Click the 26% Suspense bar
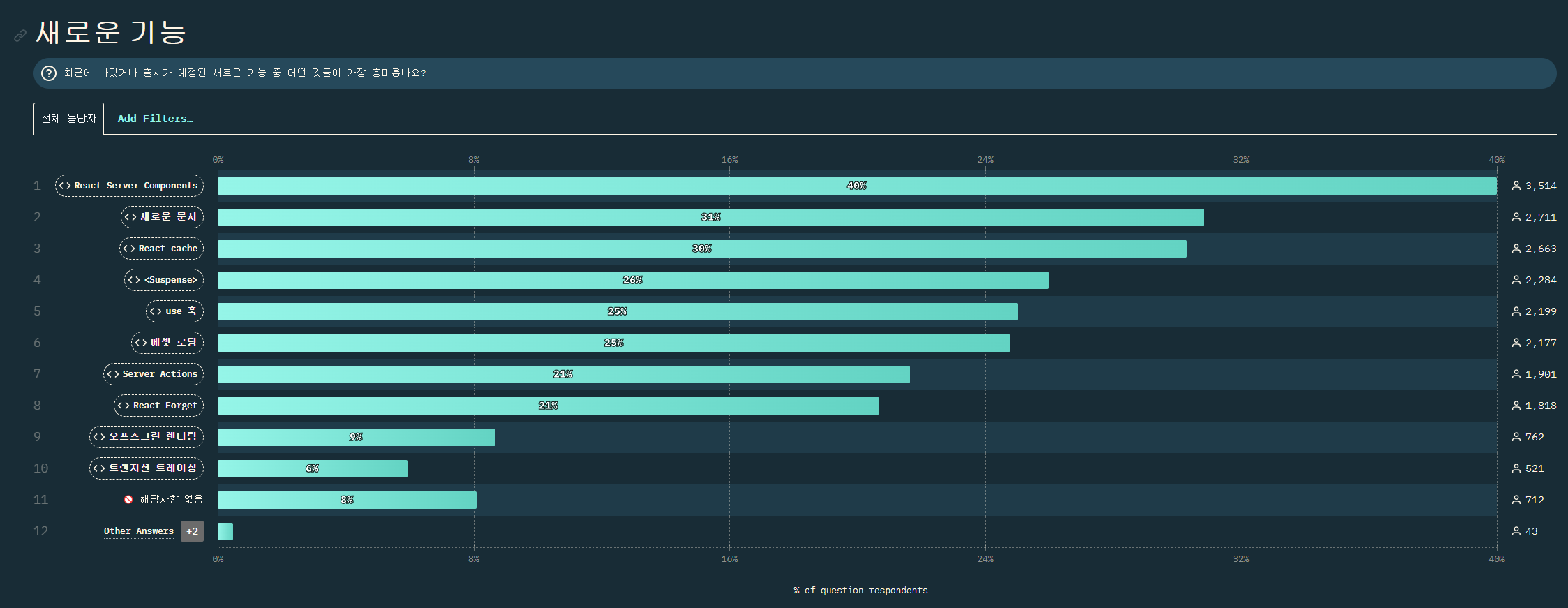Image resolution: width=1568 pixels, height=608 pixels. [x=633, y=280]
